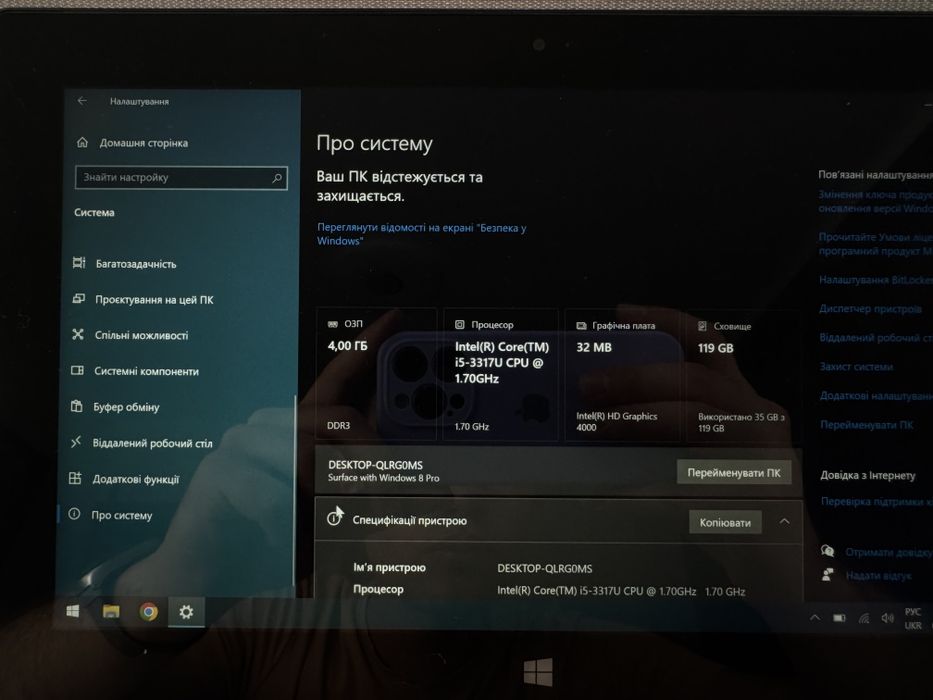Launch File Explorer from the taskbar
The image size is (933, 700).
[x=111, y=611]
